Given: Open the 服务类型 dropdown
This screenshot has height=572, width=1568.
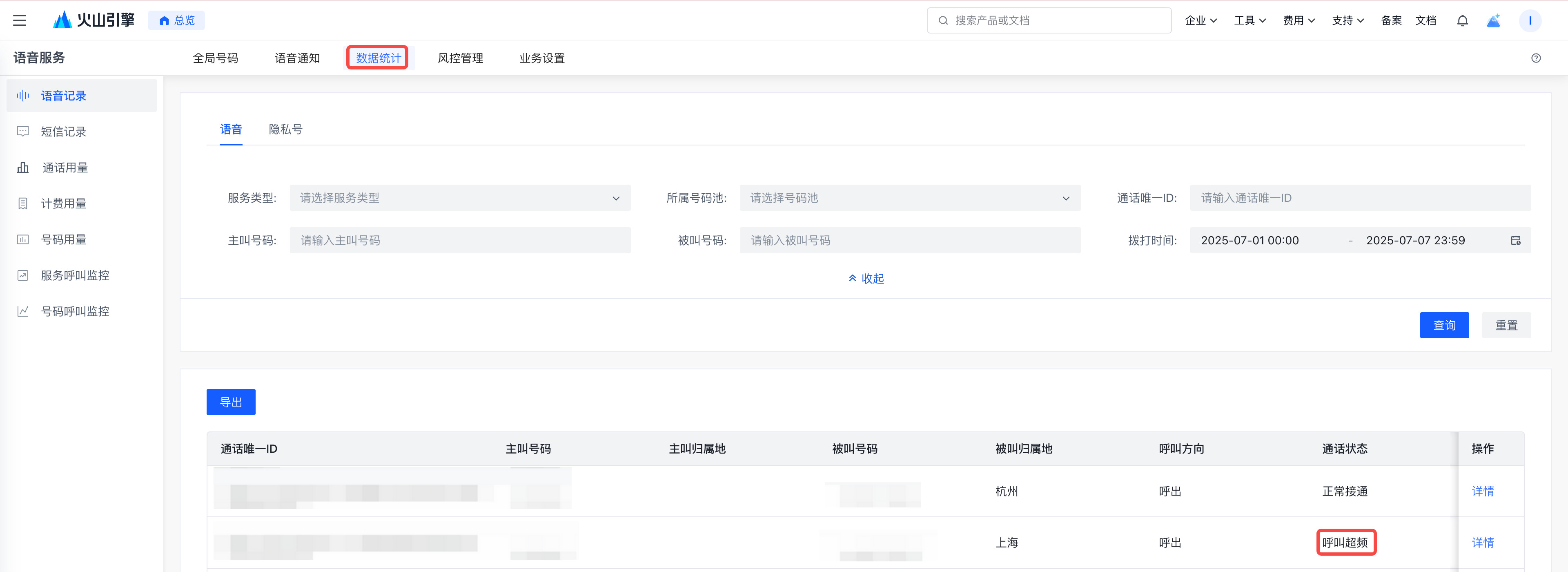Looking at the screenshot, I should (459, 198).
